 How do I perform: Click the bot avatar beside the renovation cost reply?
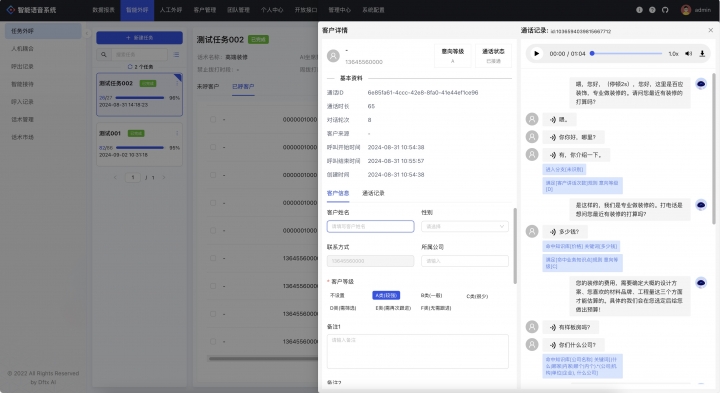(x=701, y=283)
